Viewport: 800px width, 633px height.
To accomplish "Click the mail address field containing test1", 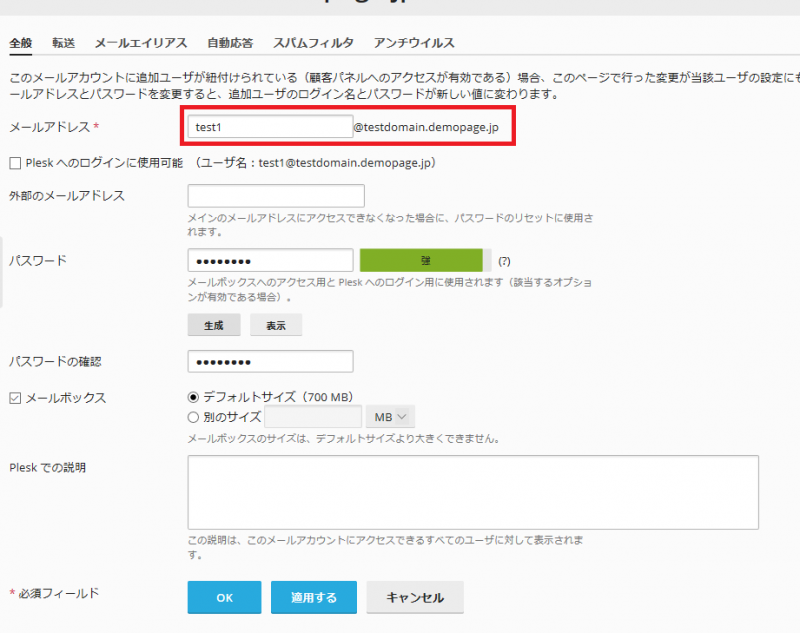I will coord(269,127).
